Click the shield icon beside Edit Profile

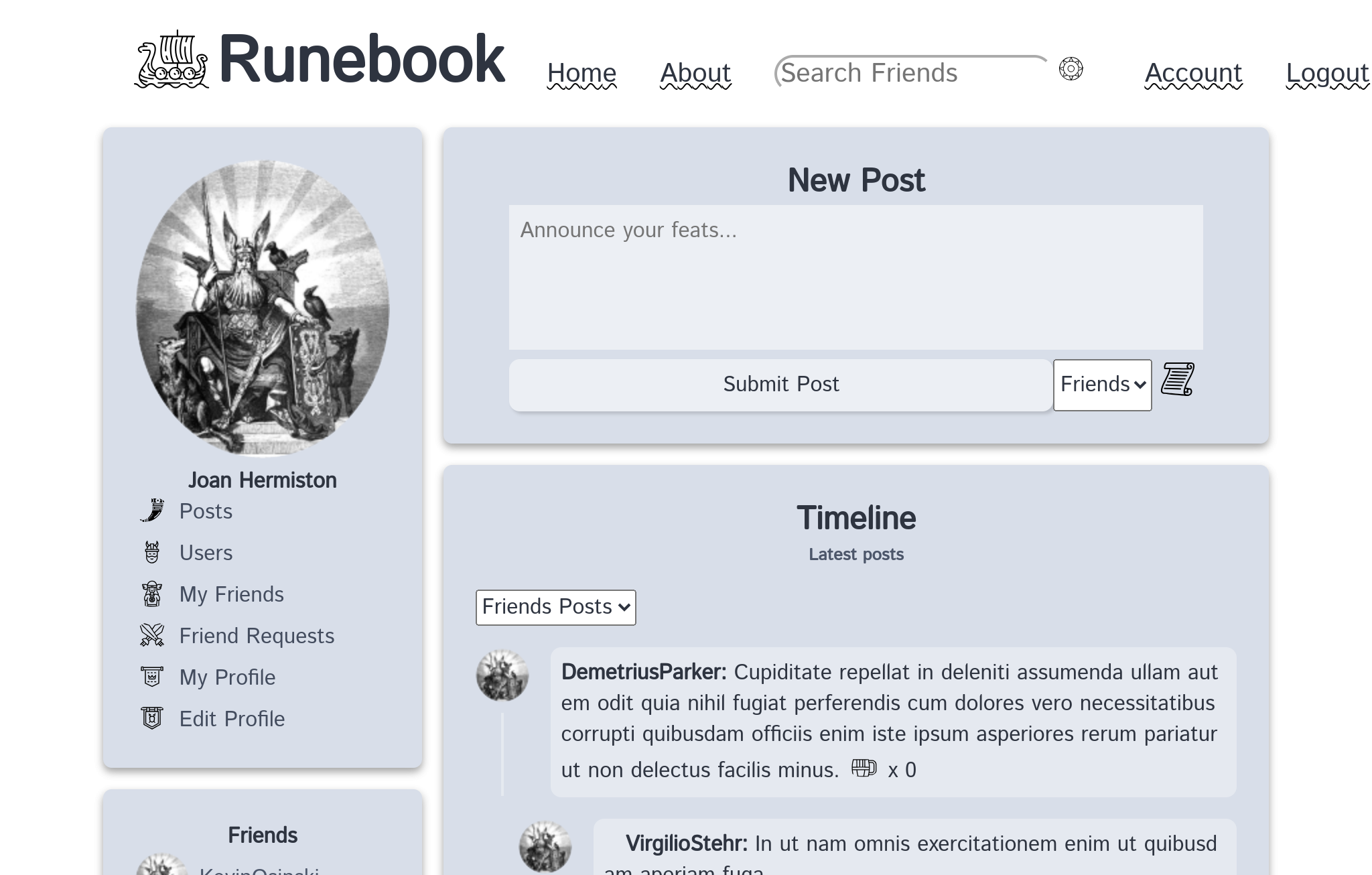(x=153, y=718)
